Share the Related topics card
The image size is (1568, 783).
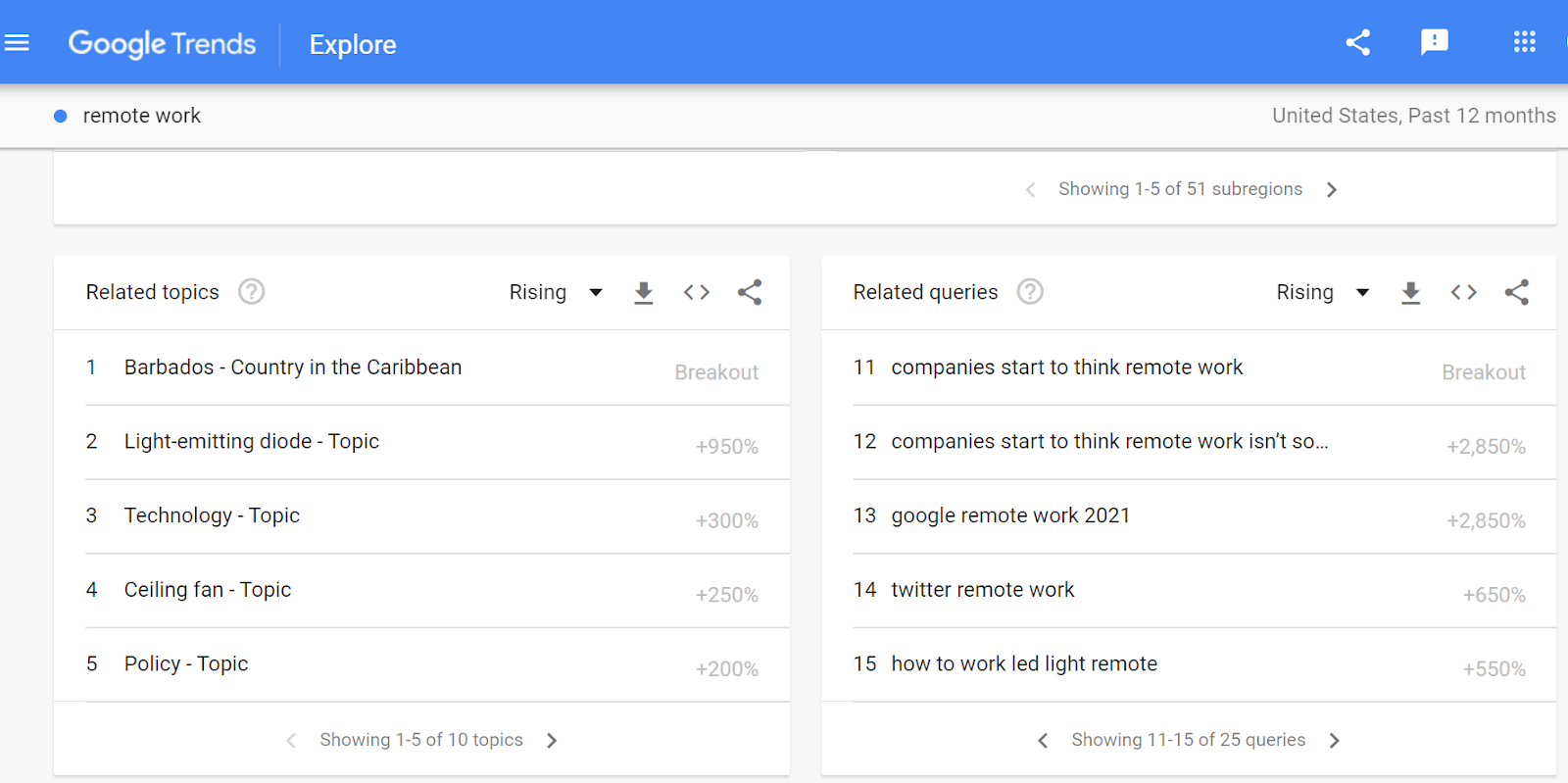pos(750,292)
